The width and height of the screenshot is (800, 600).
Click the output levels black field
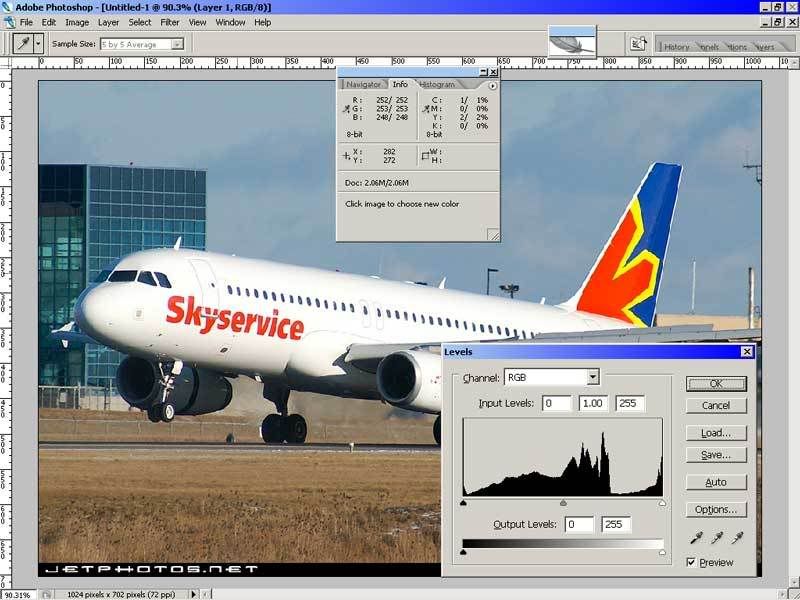tap(579, 524)
